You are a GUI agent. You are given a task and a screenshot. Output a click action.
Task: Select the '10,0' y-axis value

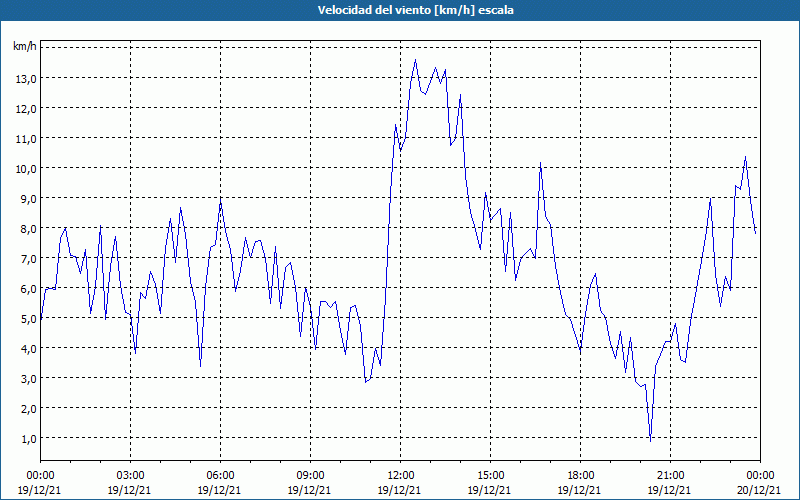[26, 169]
